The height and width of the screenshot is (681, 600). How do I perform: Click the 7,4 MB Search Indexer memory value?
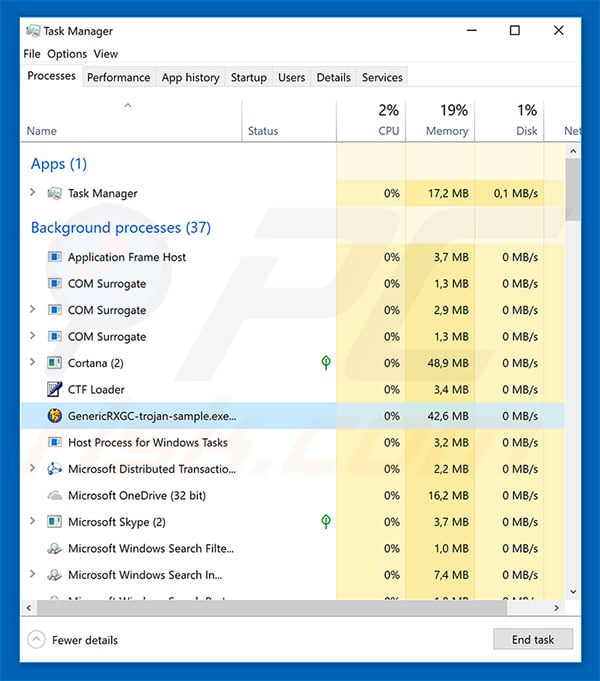pyautogui.click(x=451, y=575)
